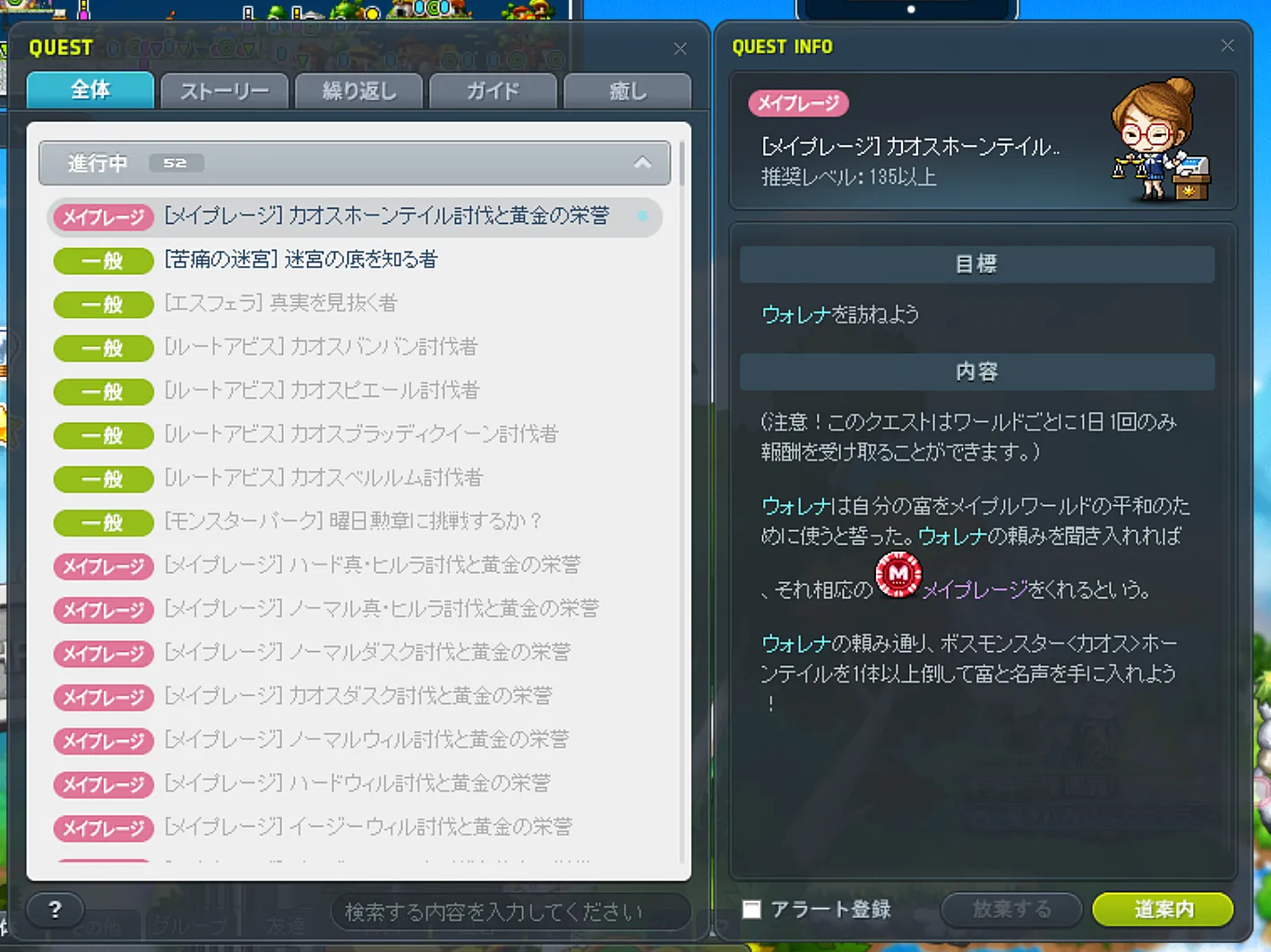The height and width of the screenshot is (952, 1271).
Task: Open the 繰り返し tab
Action: tap(358, 91)
